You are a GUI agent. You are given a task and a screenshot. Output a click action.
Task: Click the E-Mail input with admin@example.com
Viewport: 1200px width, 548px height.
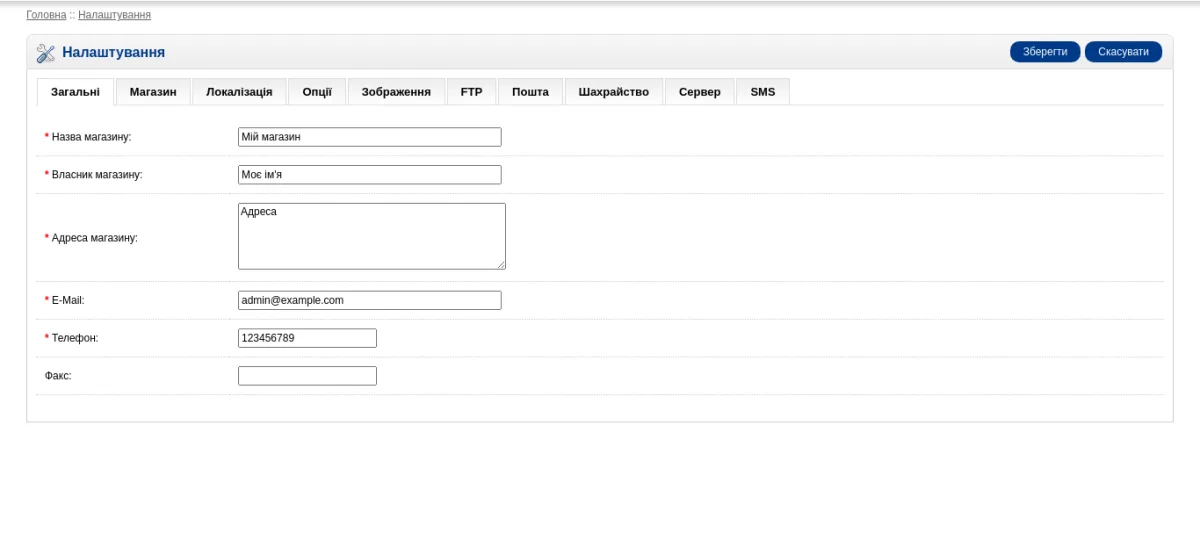pyautogui.click(x=369, y=300)
